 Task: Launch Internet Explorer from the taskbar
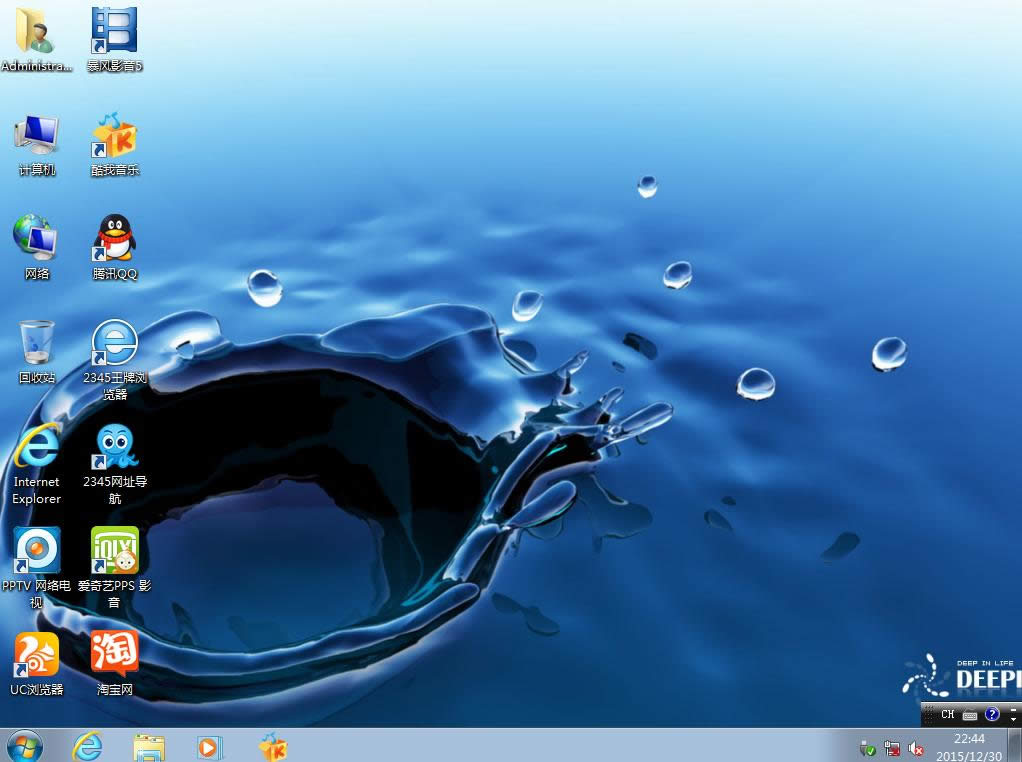88,747
